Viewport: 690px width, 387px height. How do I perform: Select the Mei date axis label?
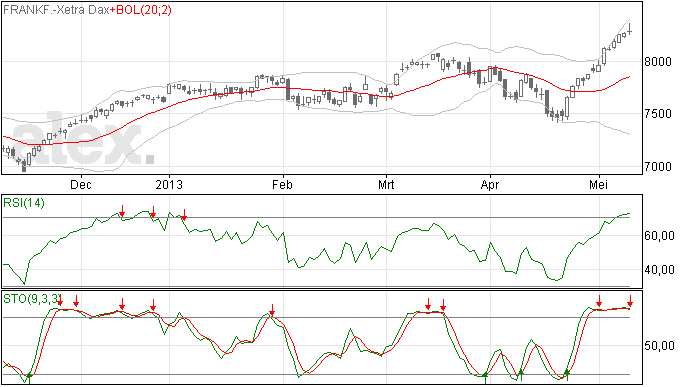[598, 184]
